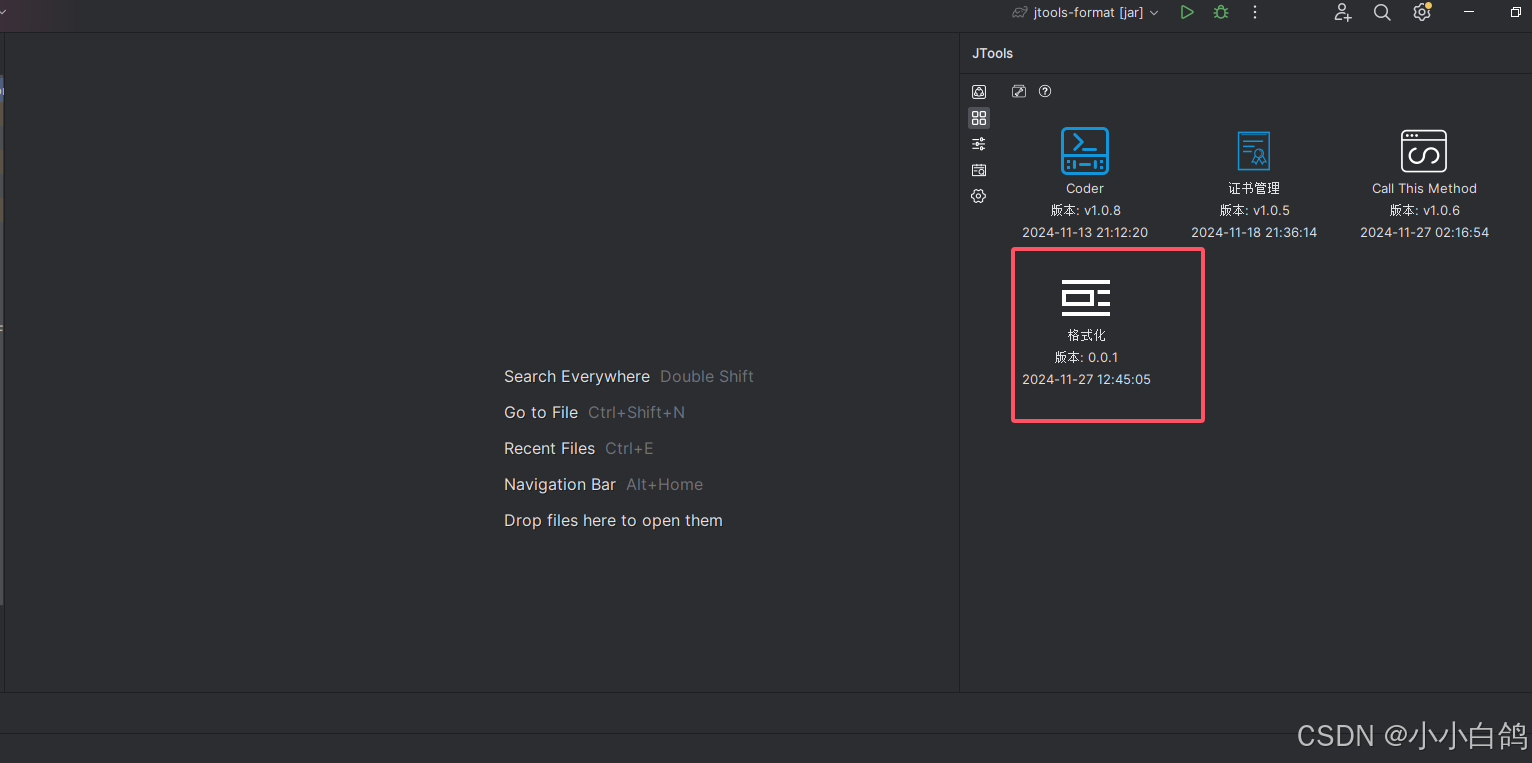Open the sliders options icon in JTools sidebar
The image size is (1532, 763).
[x=979, y=144]
